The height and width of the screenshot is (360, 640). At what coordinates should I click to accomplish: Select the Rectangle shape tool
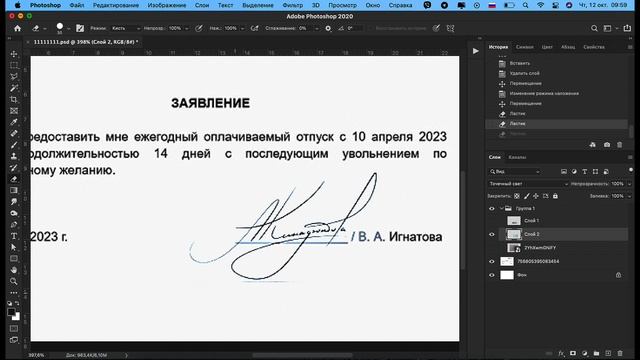[x=14, y=259]
